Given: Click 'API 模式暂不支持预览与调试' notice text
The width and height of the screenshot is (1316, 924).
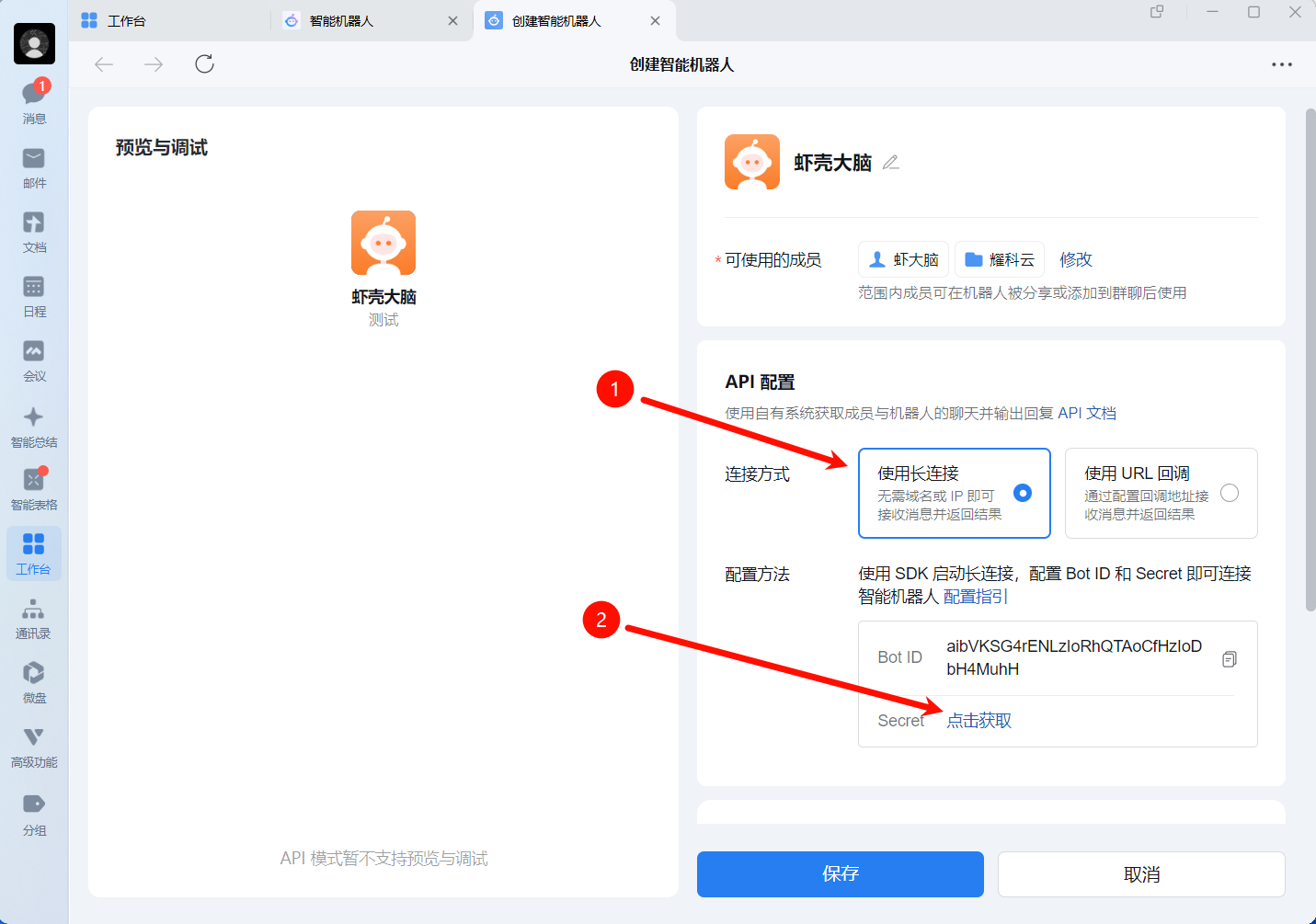Looking at the screenshot, I should 383,858.
